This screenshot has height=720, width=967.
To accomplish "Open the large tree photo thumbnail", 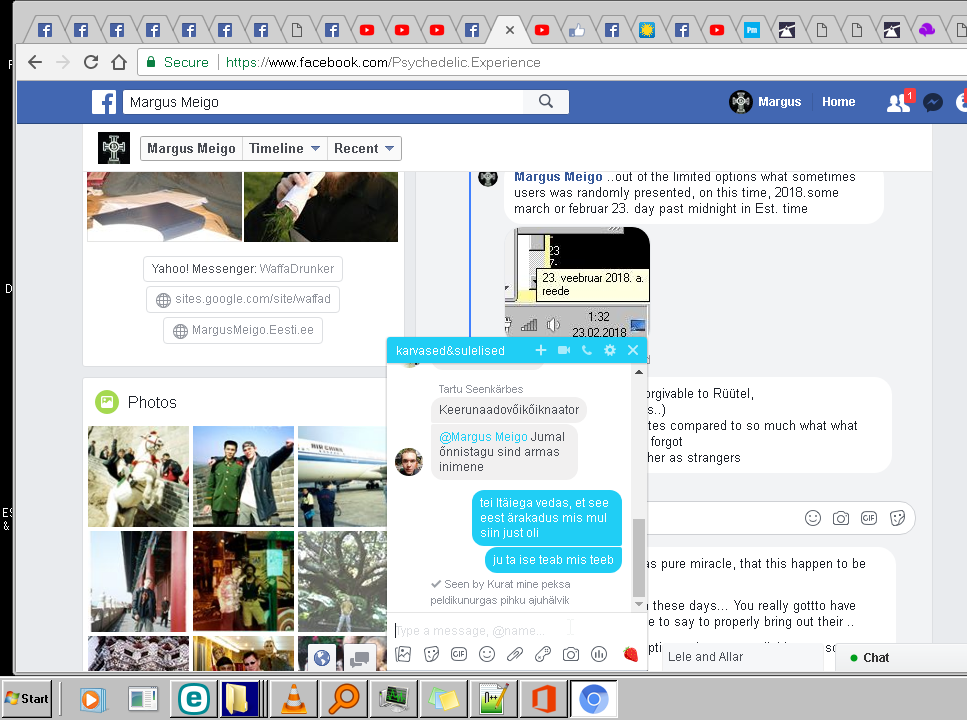I will coord(342,581).
